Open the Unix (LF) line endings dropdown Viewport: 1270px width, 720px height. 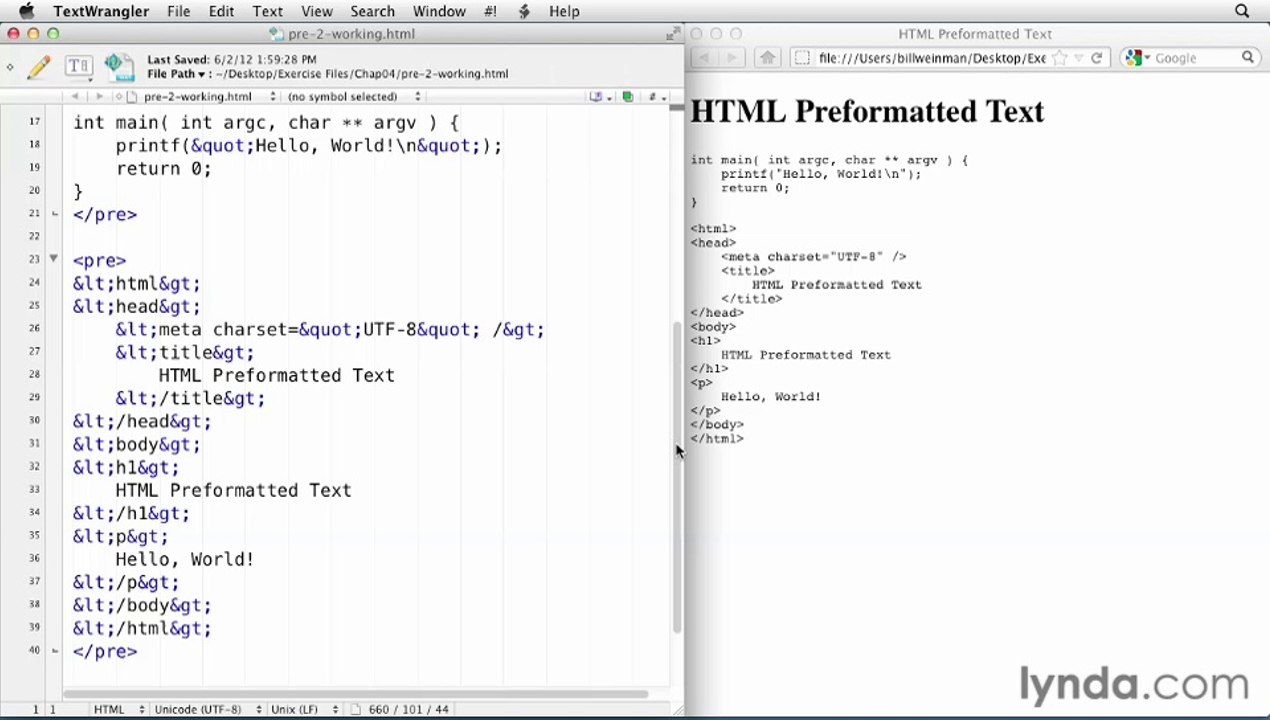[304, 709]
